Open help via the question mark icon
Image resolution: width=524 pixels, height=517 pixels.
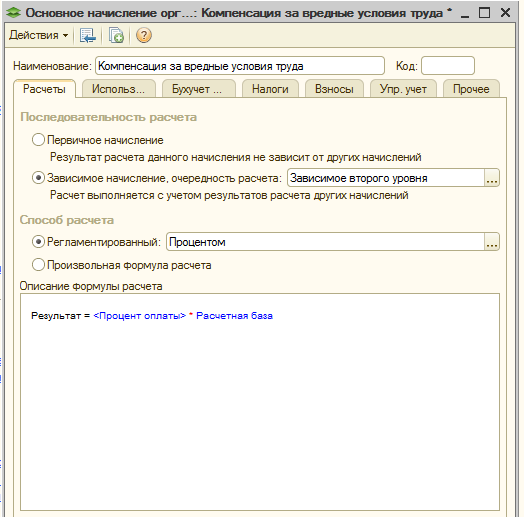144,35
